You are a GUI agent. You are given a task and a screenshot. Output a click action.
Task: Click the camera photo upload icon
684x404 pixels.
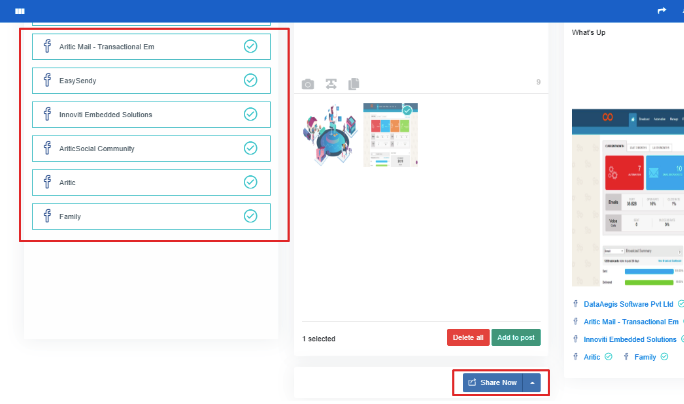coord(308,84)
